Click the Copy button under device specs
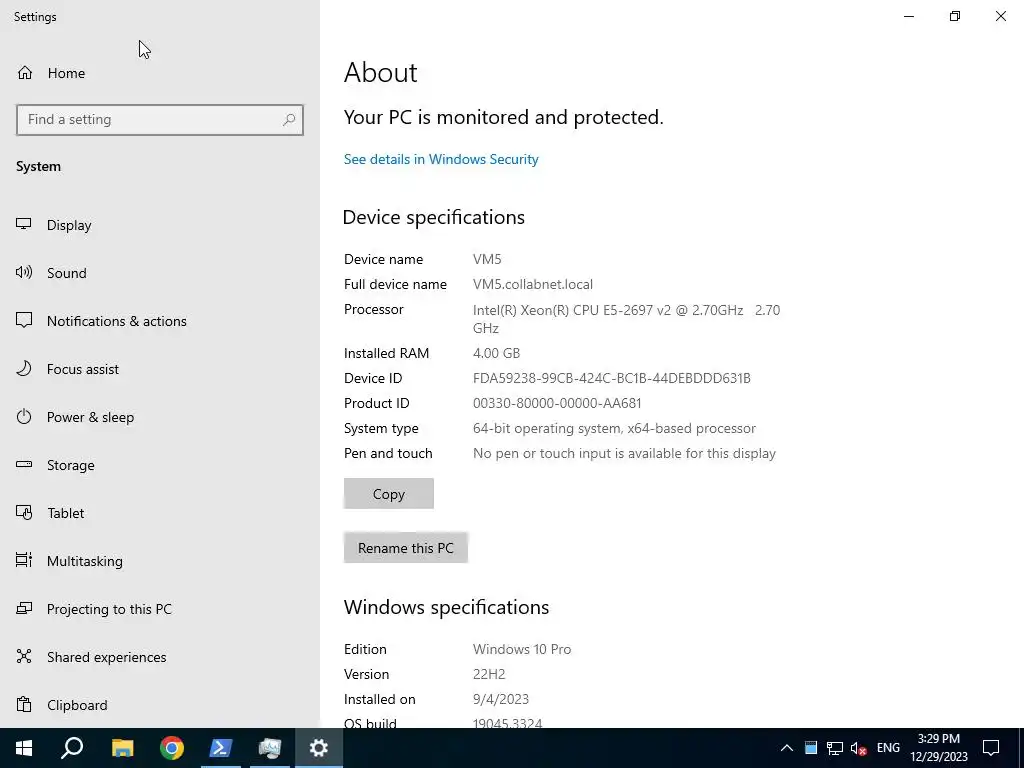The image size is (1024, 768). (x=389, y=494)
